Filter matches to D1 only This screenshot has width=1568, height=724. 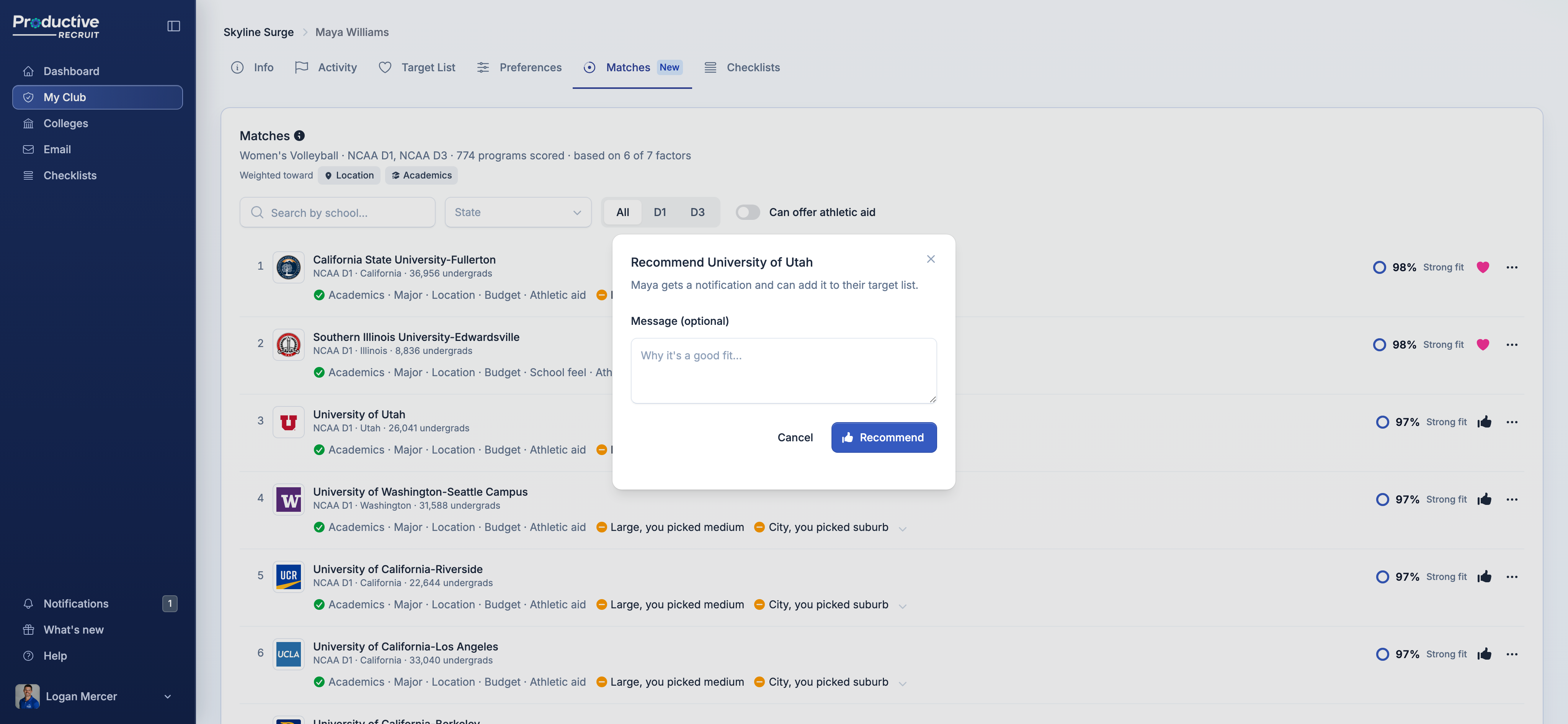660,213
